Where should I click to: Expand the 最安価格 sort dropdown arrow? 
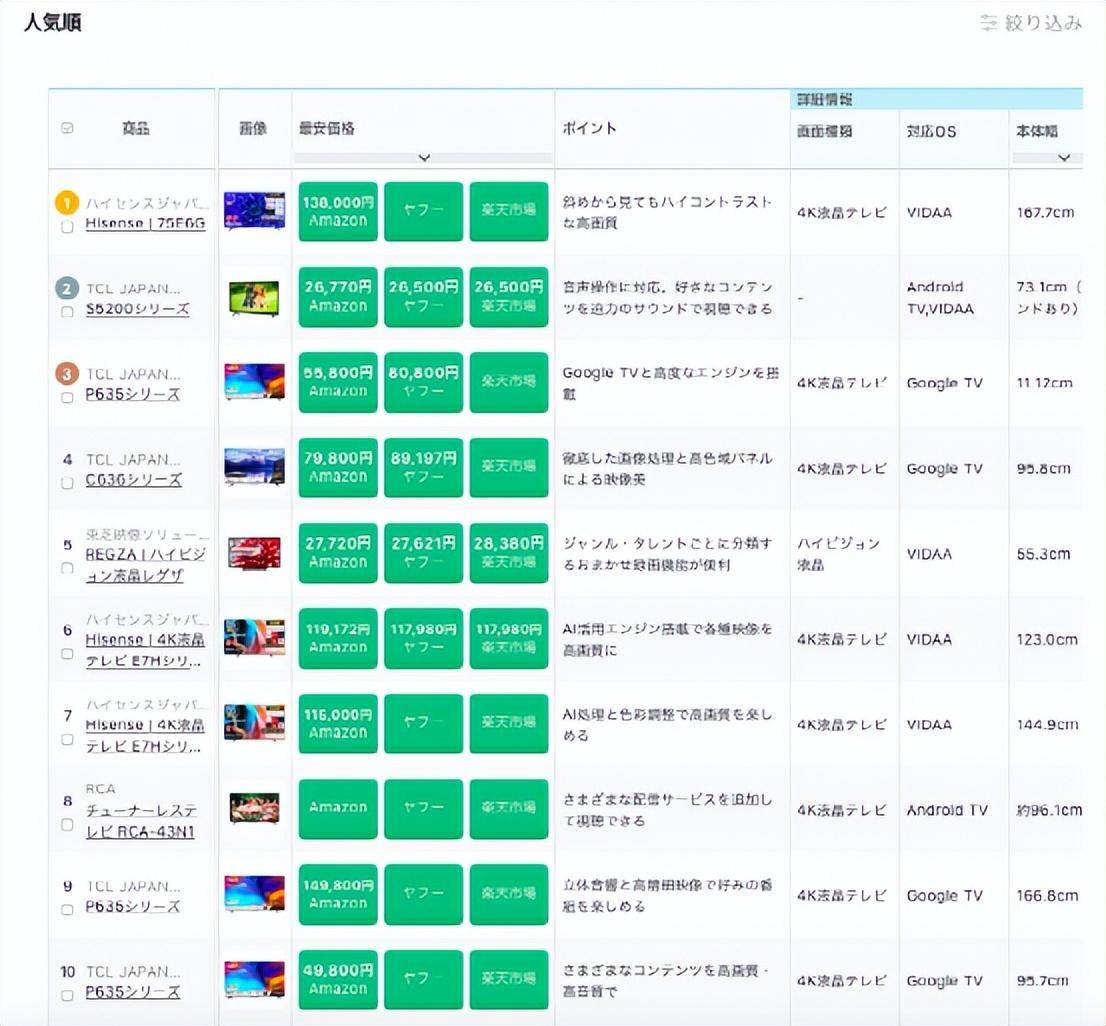click(x=423, y=158)
